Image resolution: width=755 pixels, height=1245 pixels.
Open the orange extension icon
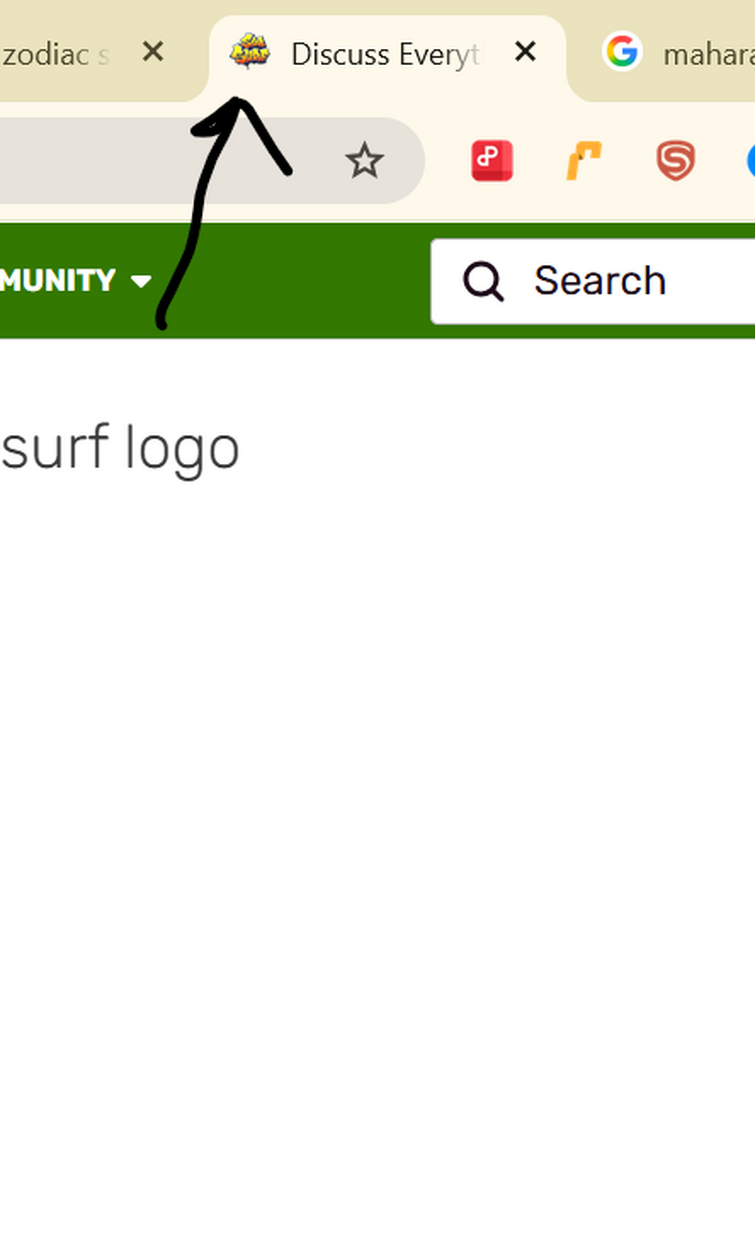coord(584,161)
